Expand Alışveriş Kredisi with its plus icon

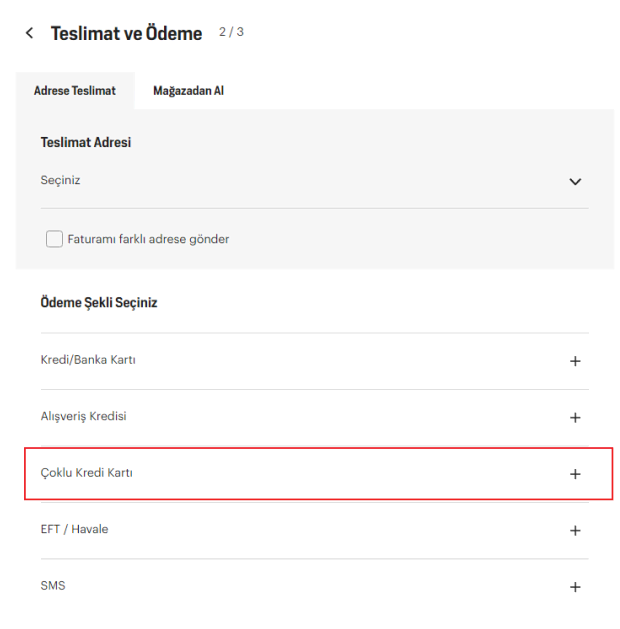tap(575, 417)
